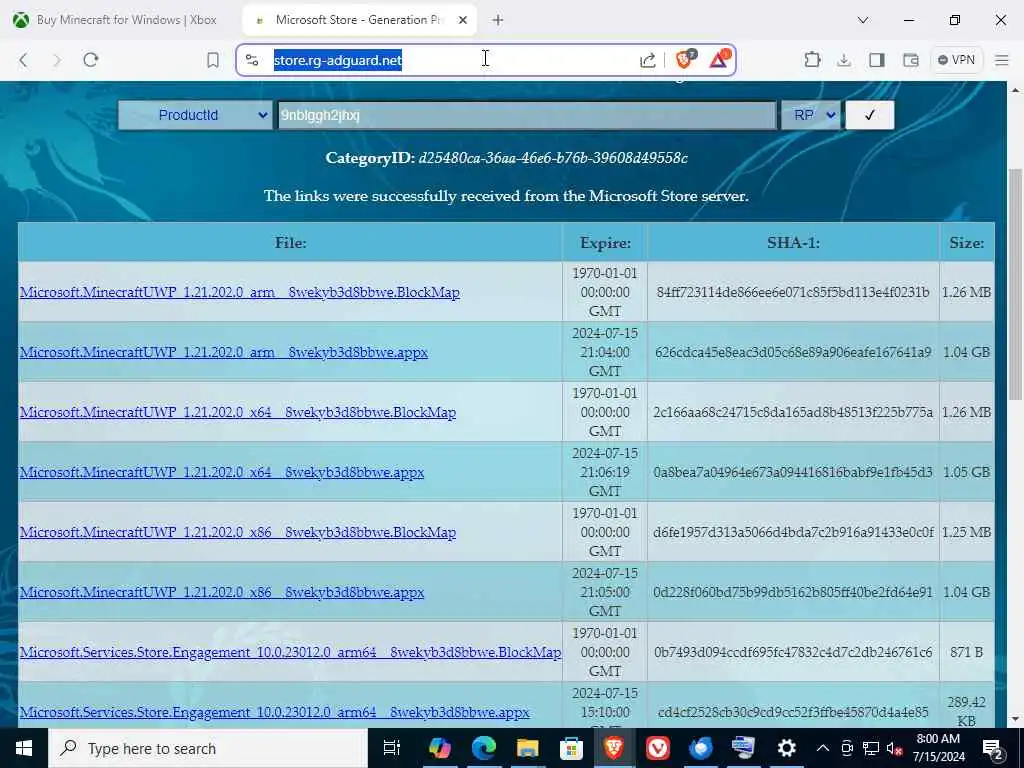
Task: Click the muted volume tray icon
Action: coord(894,748)
